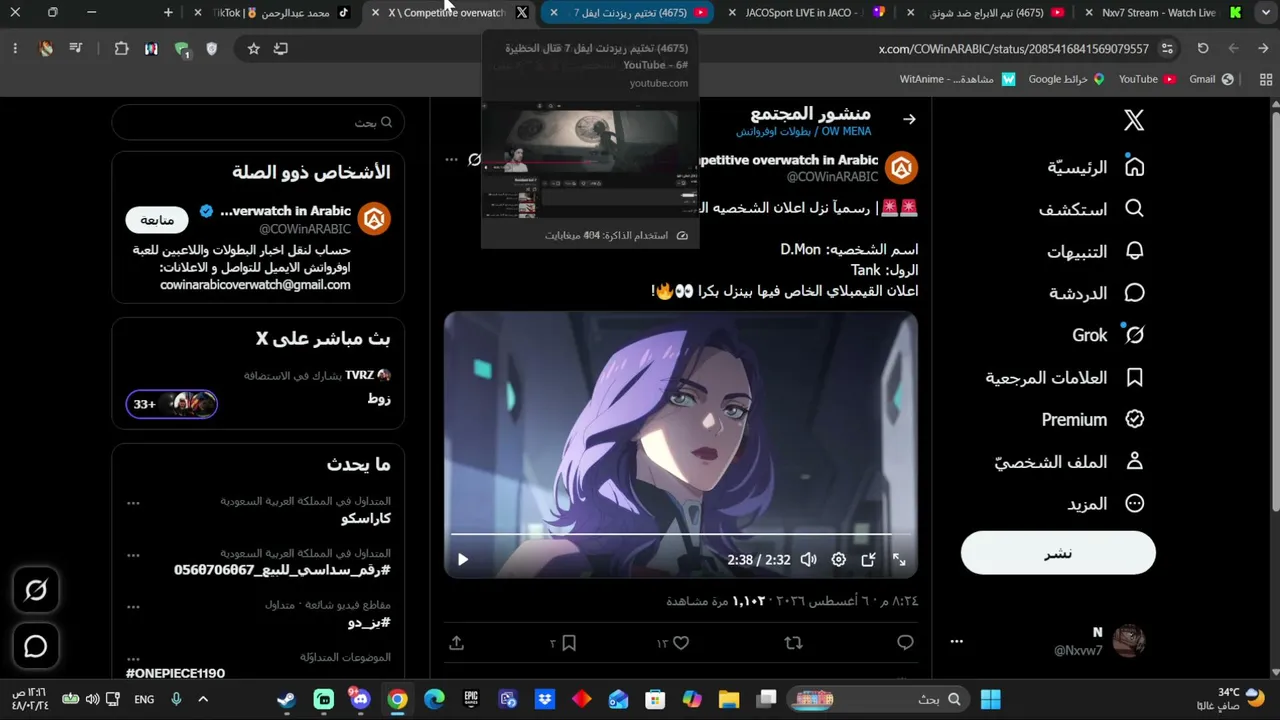Open the post's three-dot more menu
This screenshot has width=1280, height=720.
pyautogui.click(x=451, y=160)
